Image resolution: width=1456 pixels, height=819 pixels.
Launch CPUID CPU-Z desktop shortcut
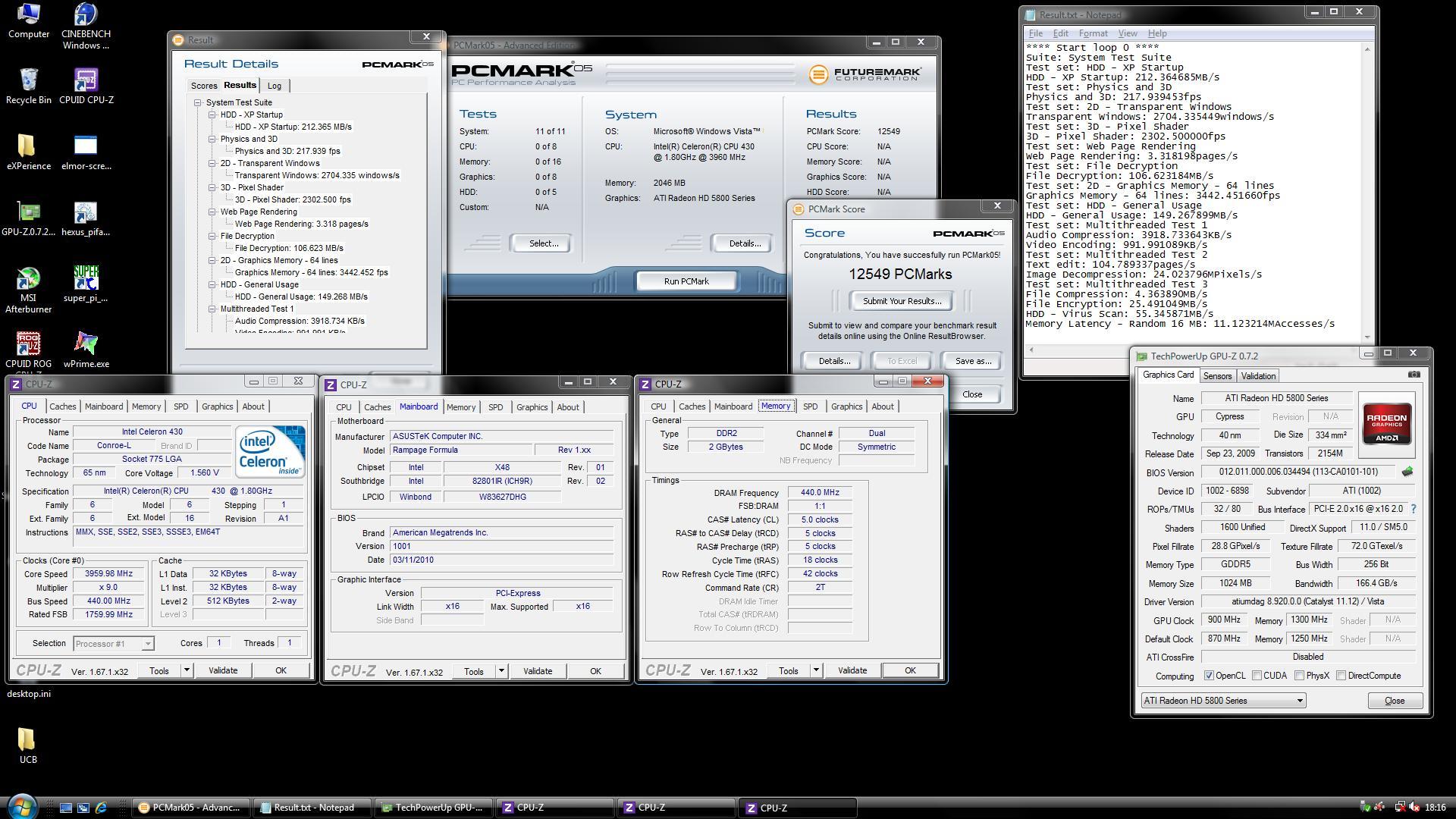click(86, 86)
